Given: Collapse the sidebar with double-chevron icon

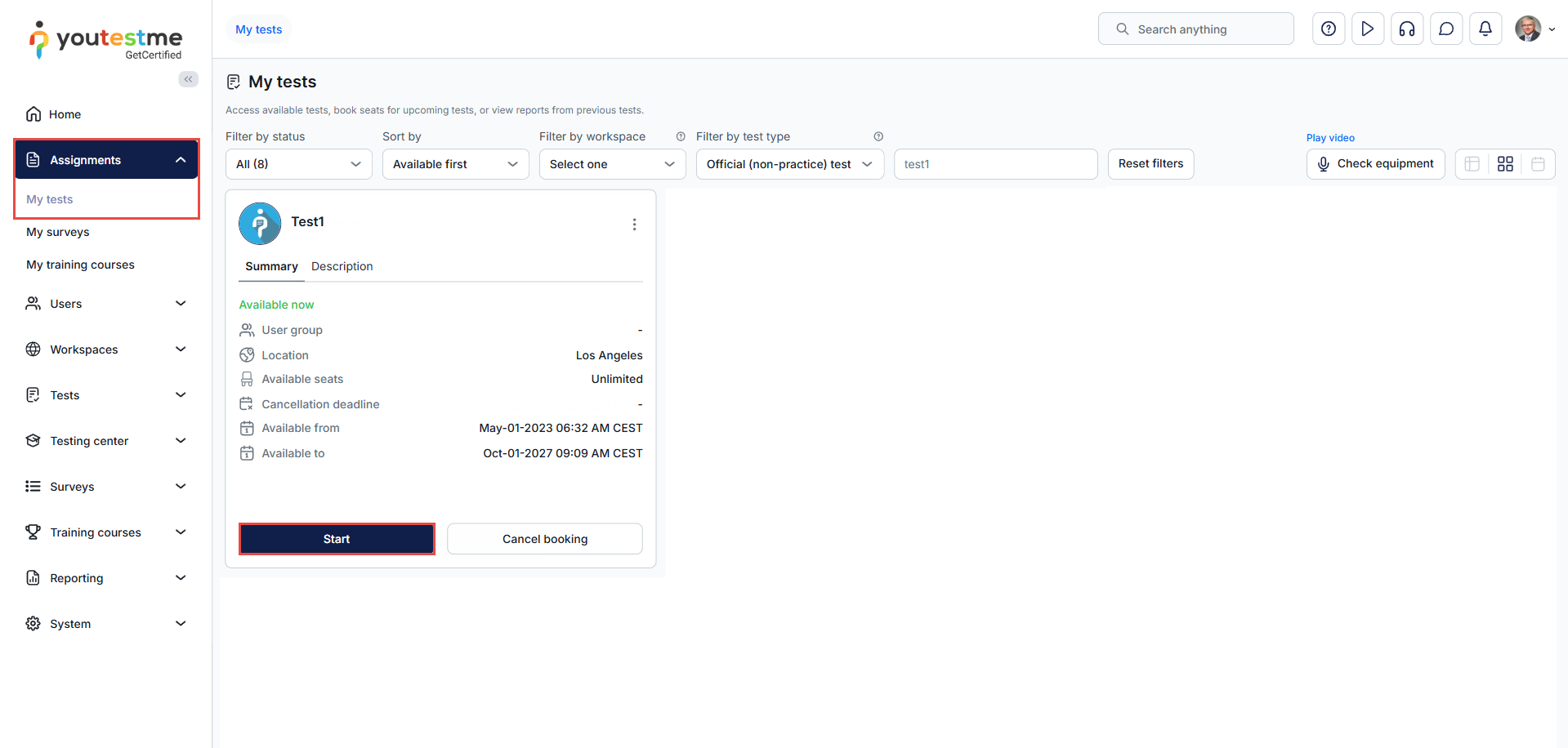Looking at the screenshot, I should coord(189,79).
